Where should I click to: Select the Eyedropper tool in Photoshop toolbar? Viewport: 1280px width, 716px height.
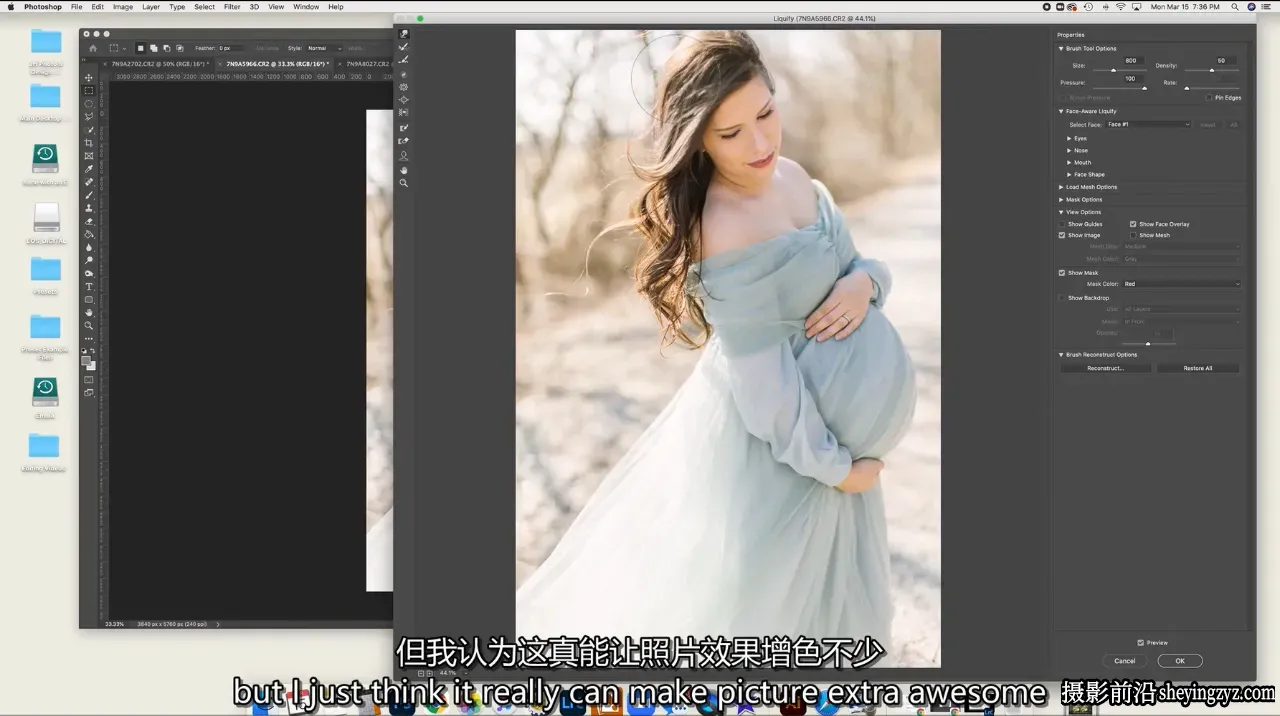point(89,169)
